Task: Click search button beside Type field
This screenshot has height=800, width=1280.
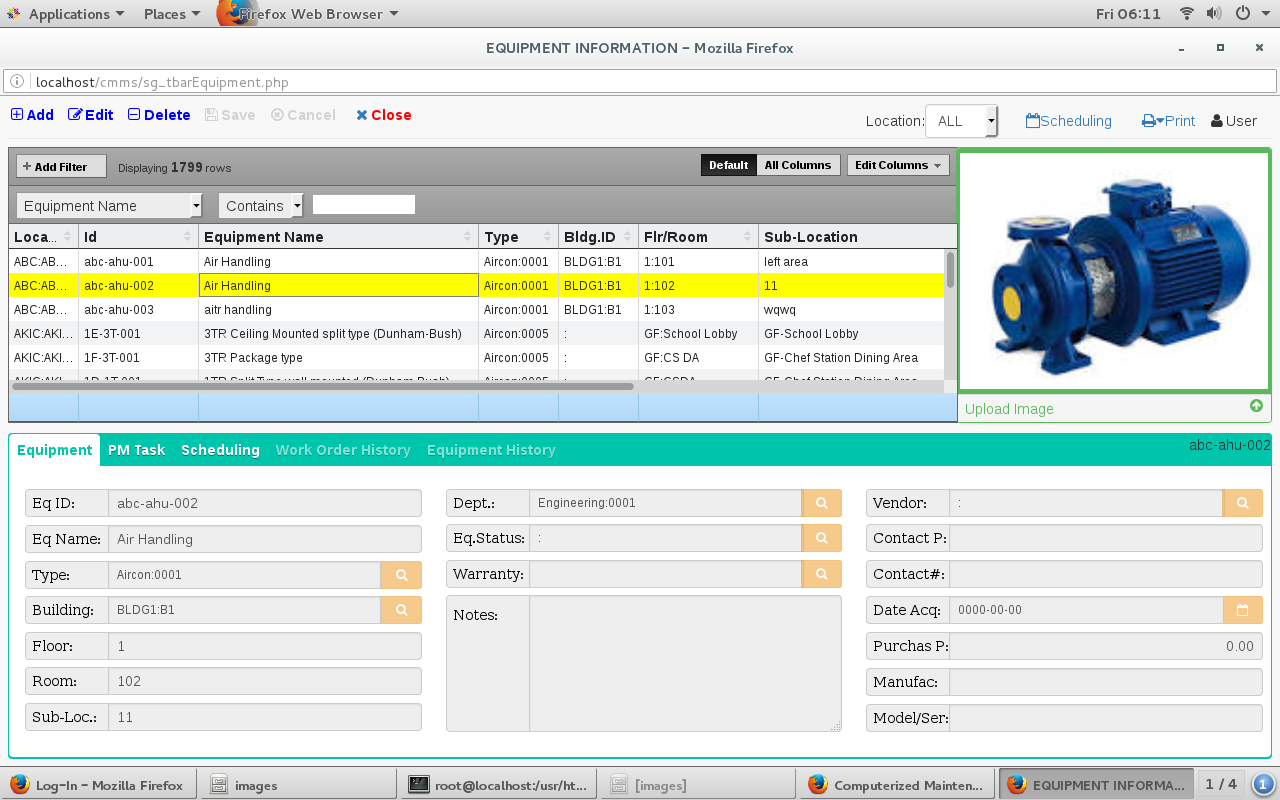Action: pyautogui.click(x=401, y=575)
